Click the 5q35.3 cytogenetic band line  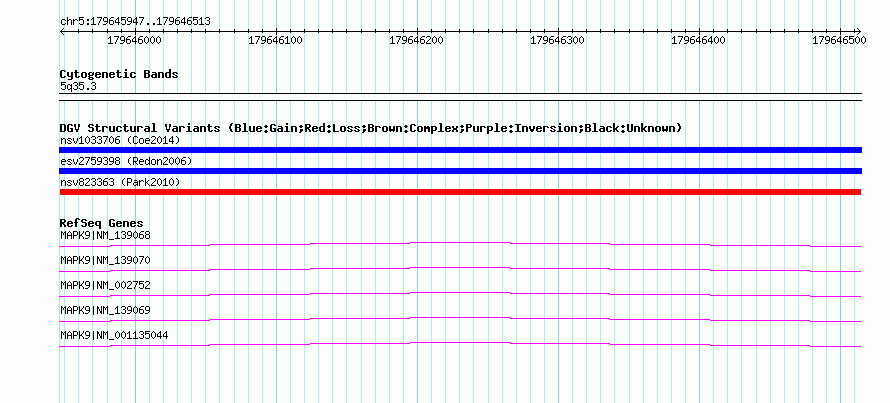(460, 97)
